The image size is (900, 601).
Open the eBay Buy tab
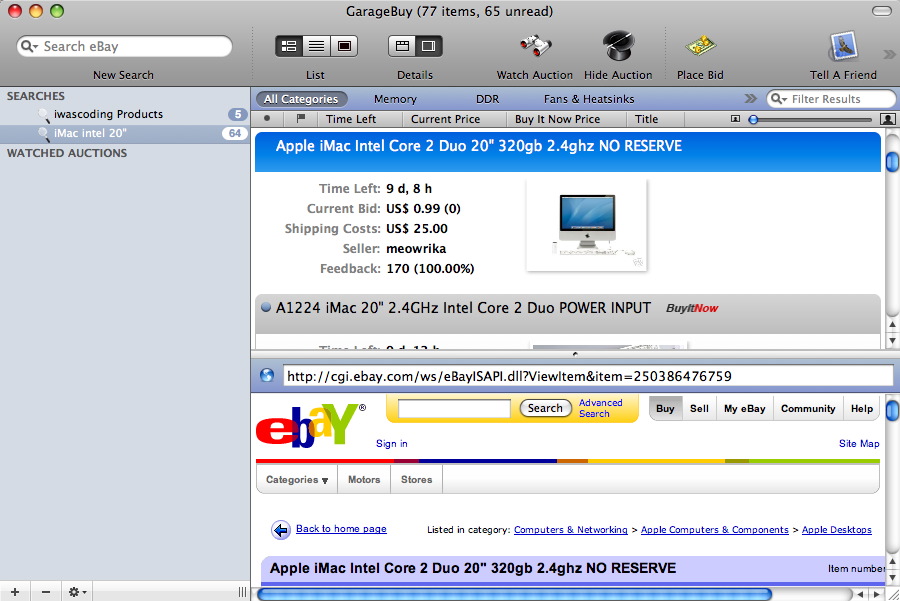click(x=665, y=409)
